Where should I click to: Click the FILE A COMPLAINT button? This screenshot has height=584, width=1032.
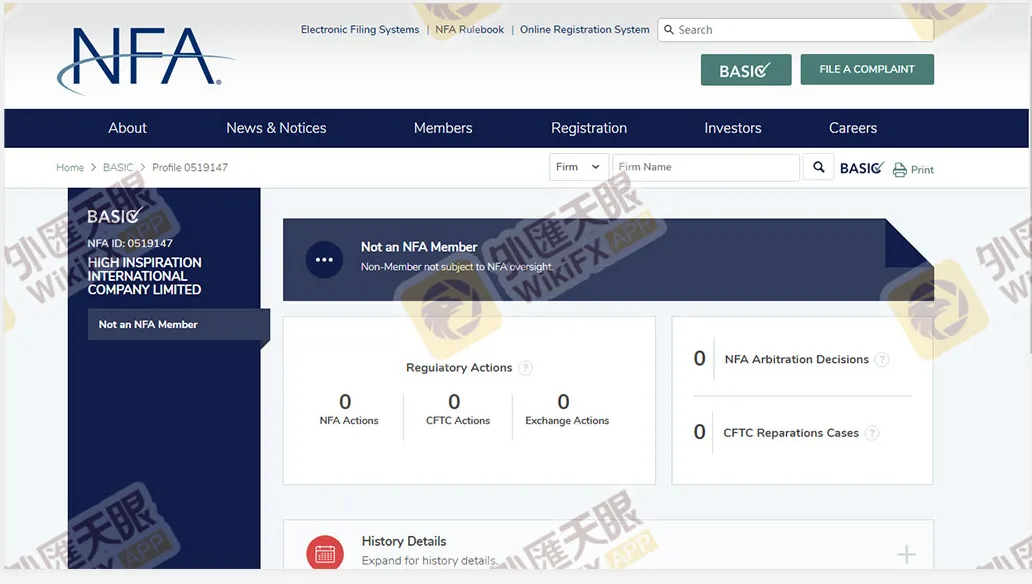[867, 69]
